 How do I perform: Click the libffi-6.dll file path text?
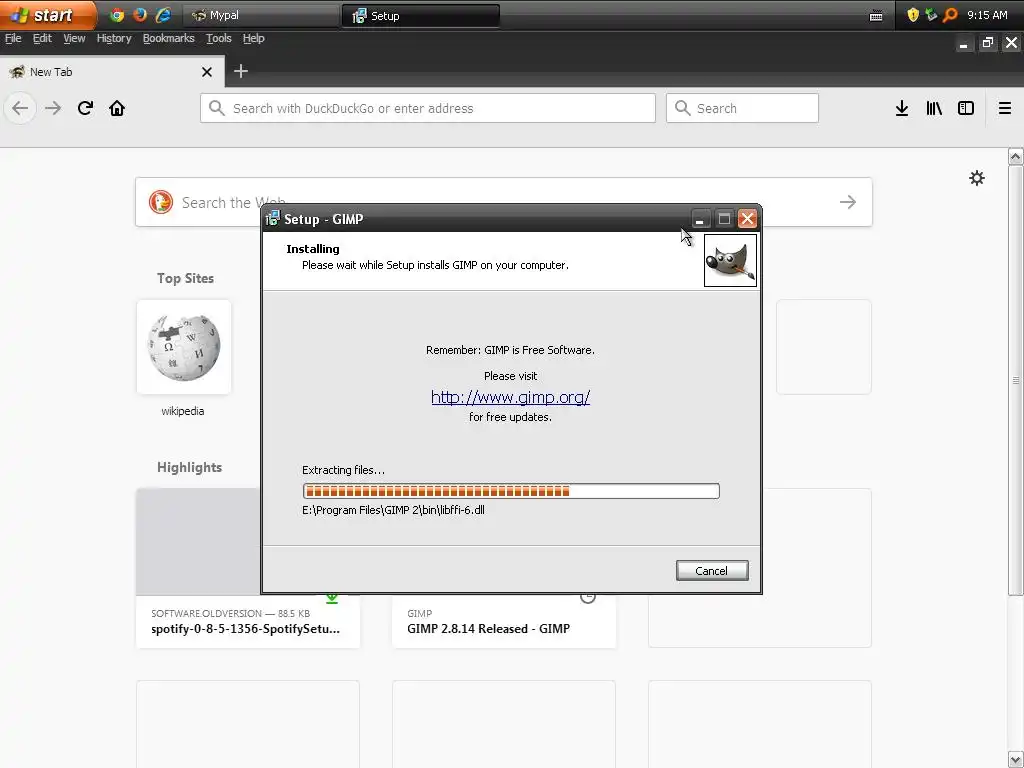point(393,510)
